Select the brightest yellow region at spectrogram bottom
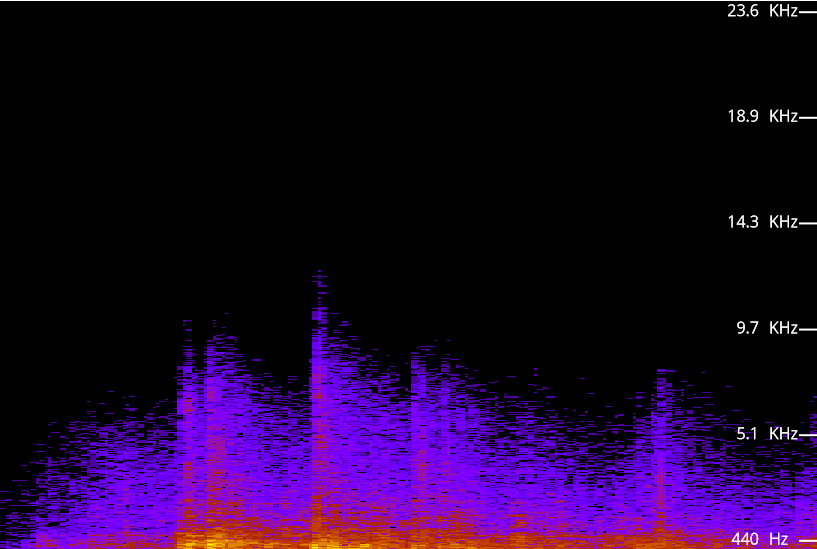The width and height of the screenshot is (817, 549). click(219, 541)
